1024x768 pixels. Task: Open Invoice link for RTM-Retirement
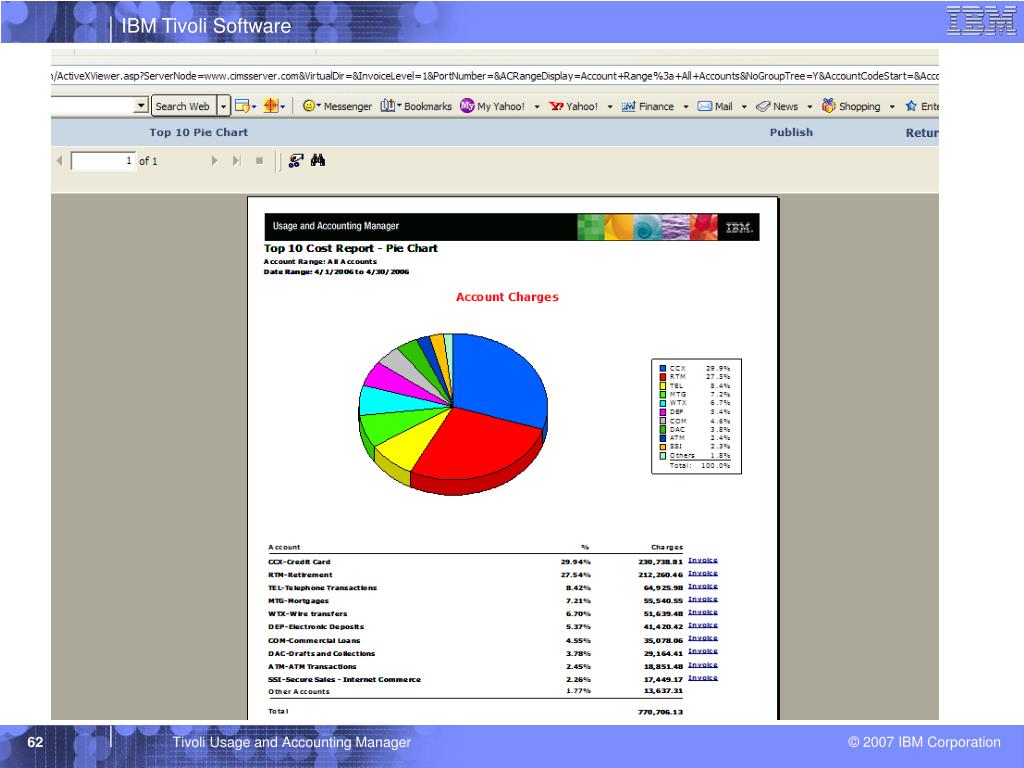point(703,573)
